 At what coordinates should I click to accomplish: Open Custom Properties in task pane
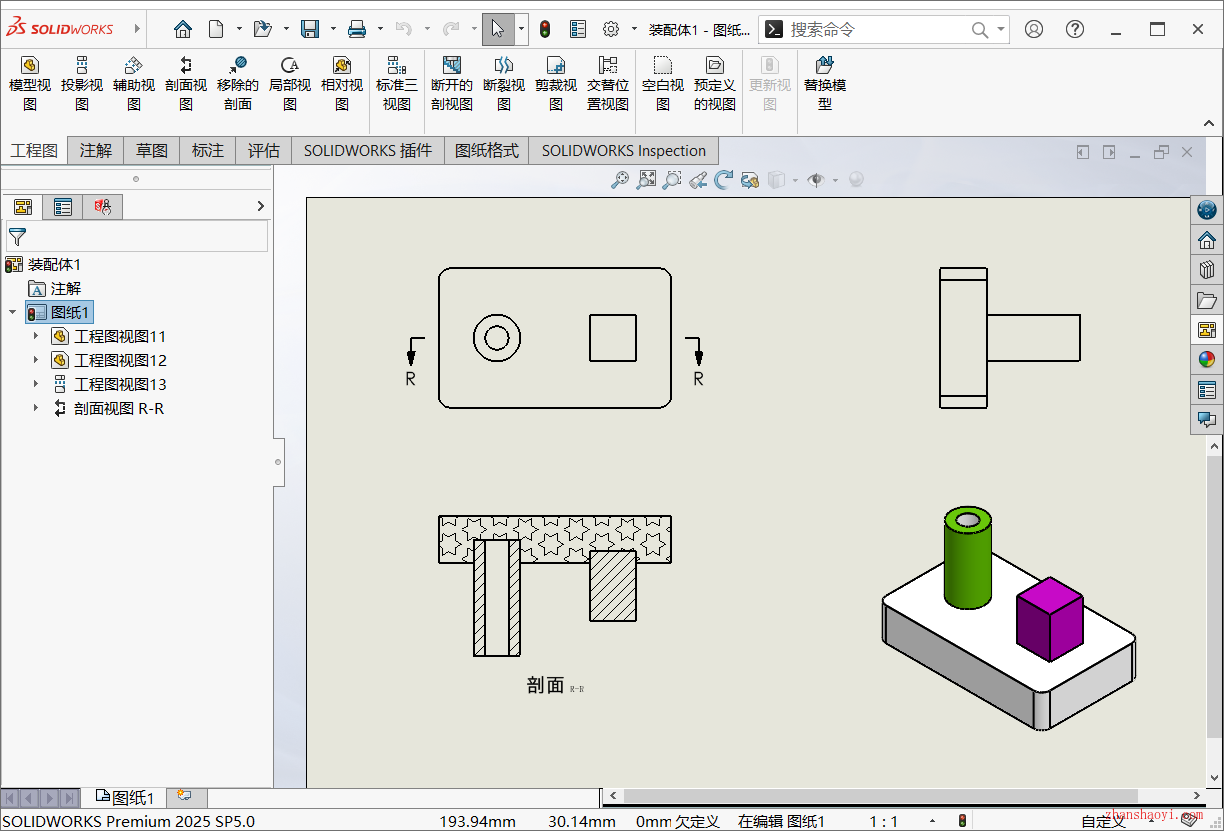(1207, 390)
